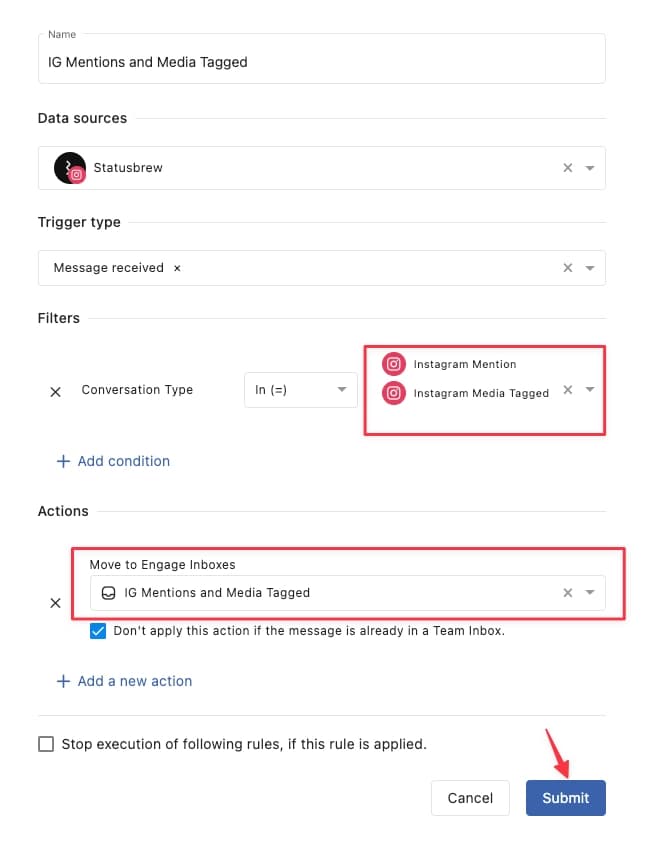
Task: Select the Instagram Mention Instagram icon
Action: click(393, 364)
